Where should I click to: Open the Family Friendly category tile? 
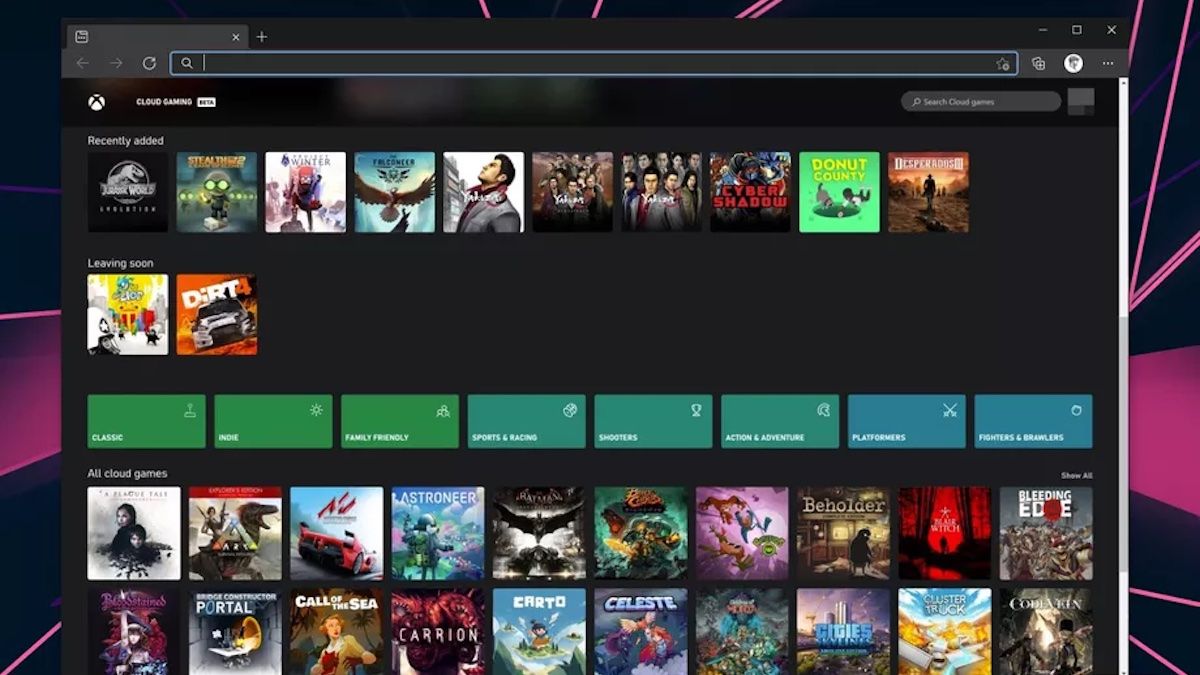[400, 421]
